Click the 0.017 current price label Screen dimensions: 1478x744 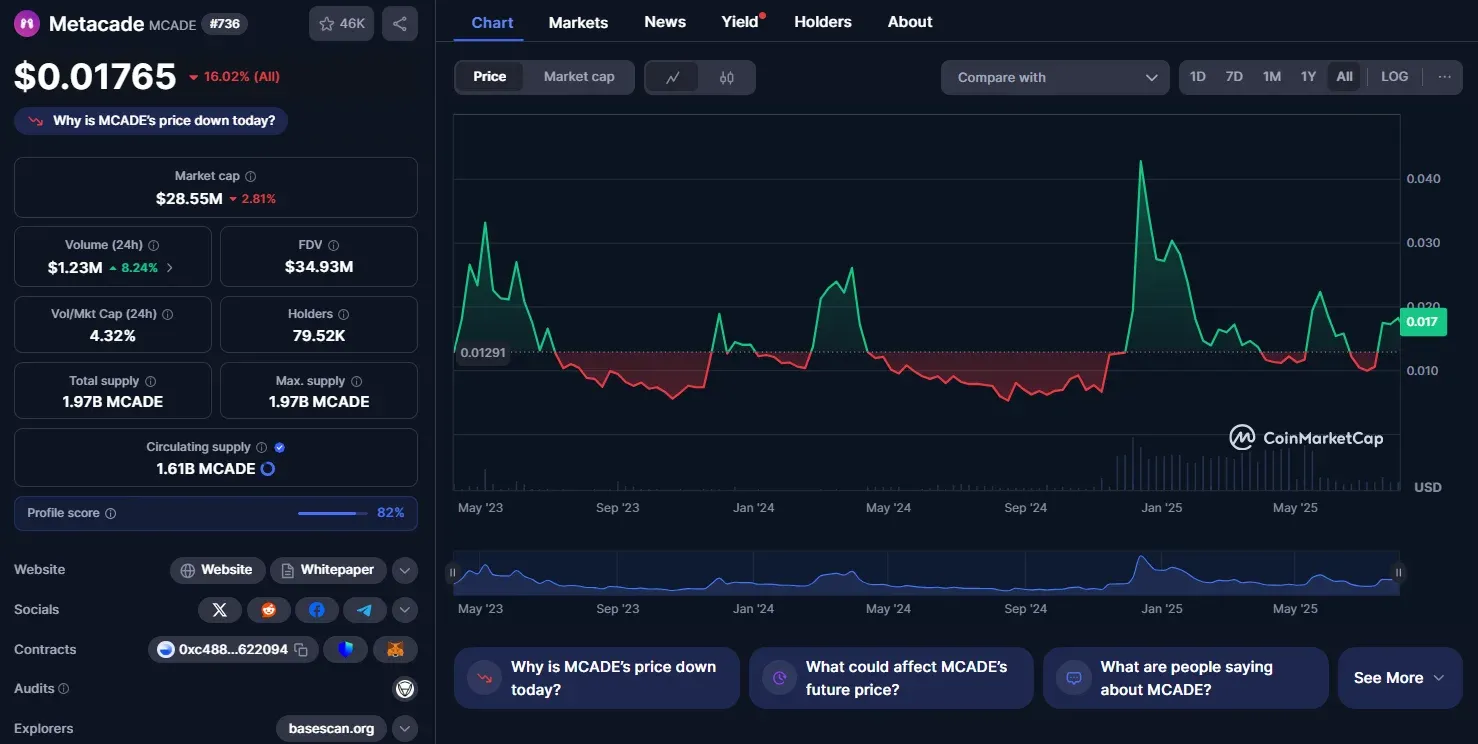(x=1422, y=322)
